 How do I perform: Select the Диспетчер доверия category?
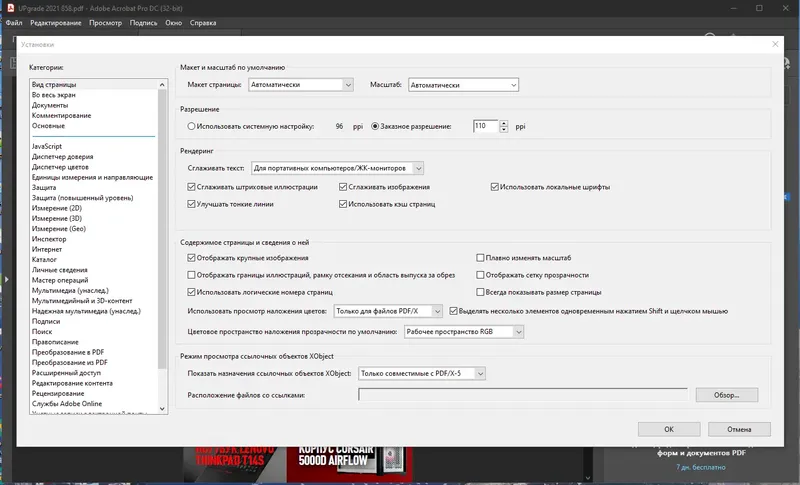tap(62, 157)
